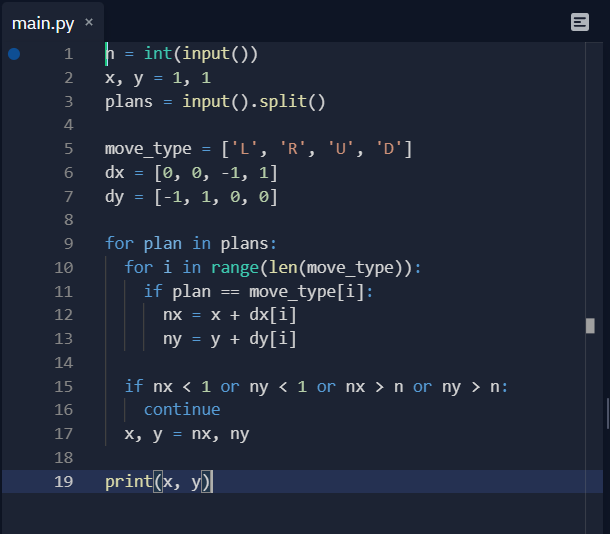610x534 pixels.
Task: Click line number 2 in the gutter
Action: pos(68,78)
